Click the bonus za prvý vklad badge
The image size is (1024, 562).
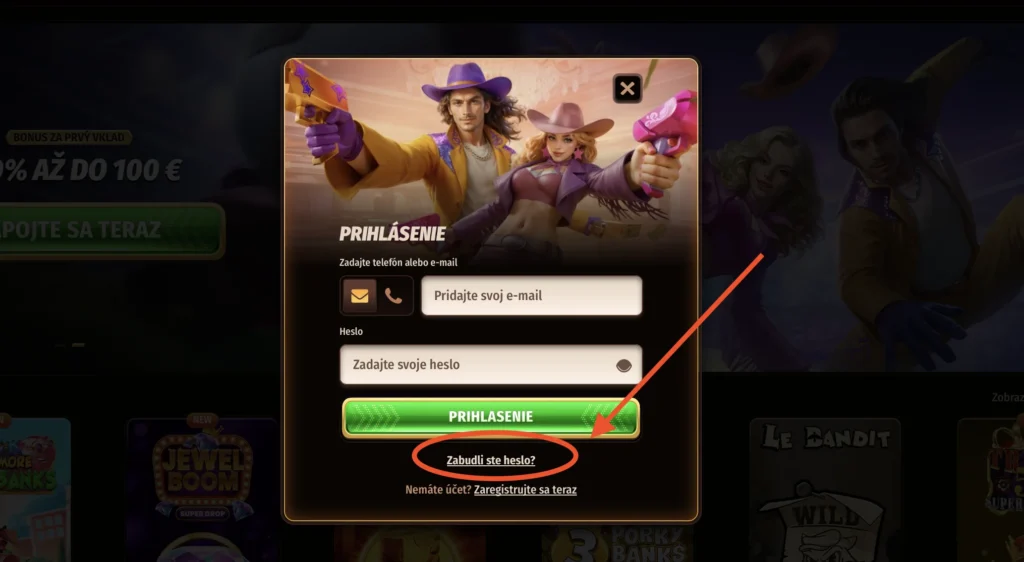tap(69, 137)
